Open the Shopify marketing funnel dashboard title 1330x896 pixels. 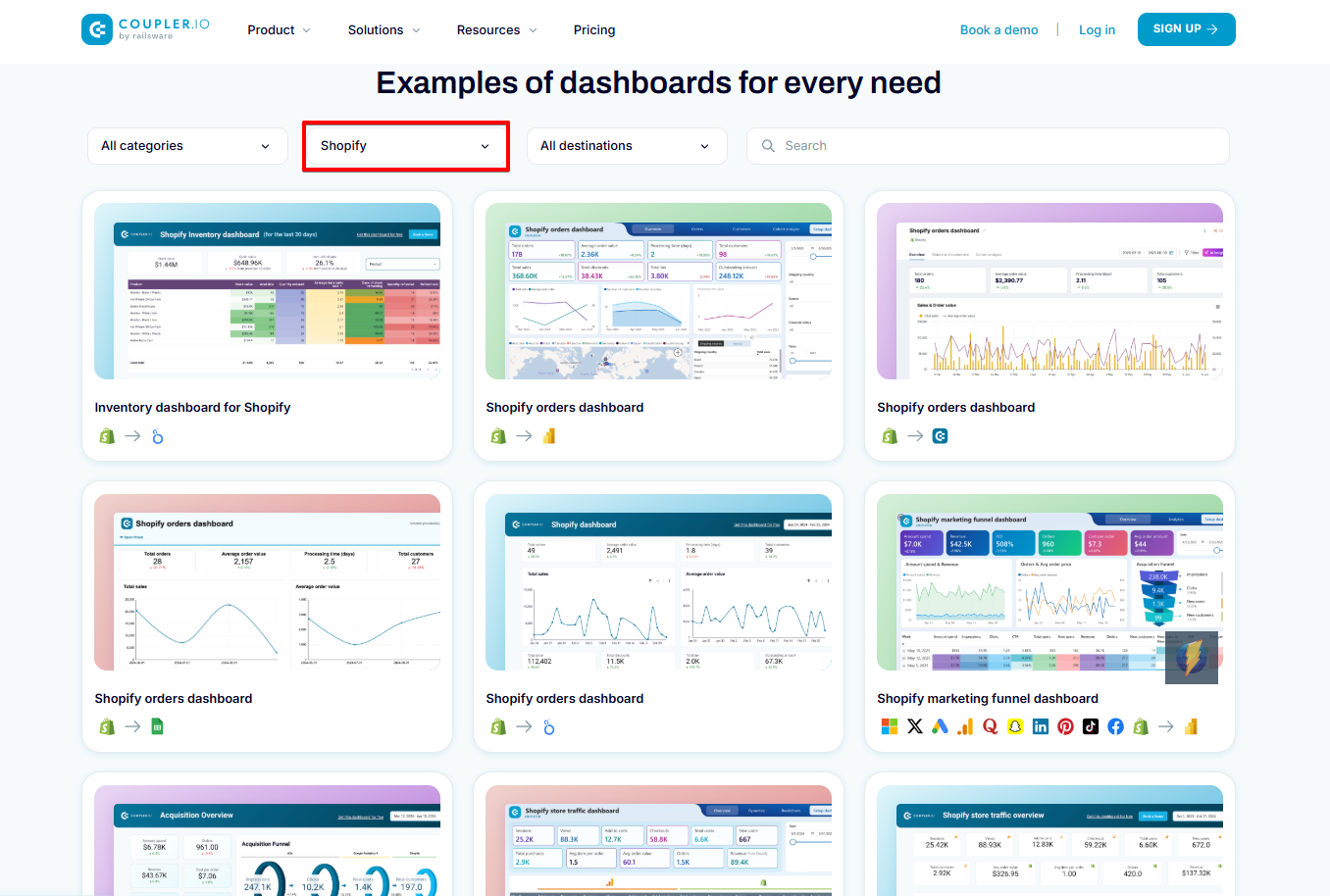pyautogui.click(x=988, y=699)
